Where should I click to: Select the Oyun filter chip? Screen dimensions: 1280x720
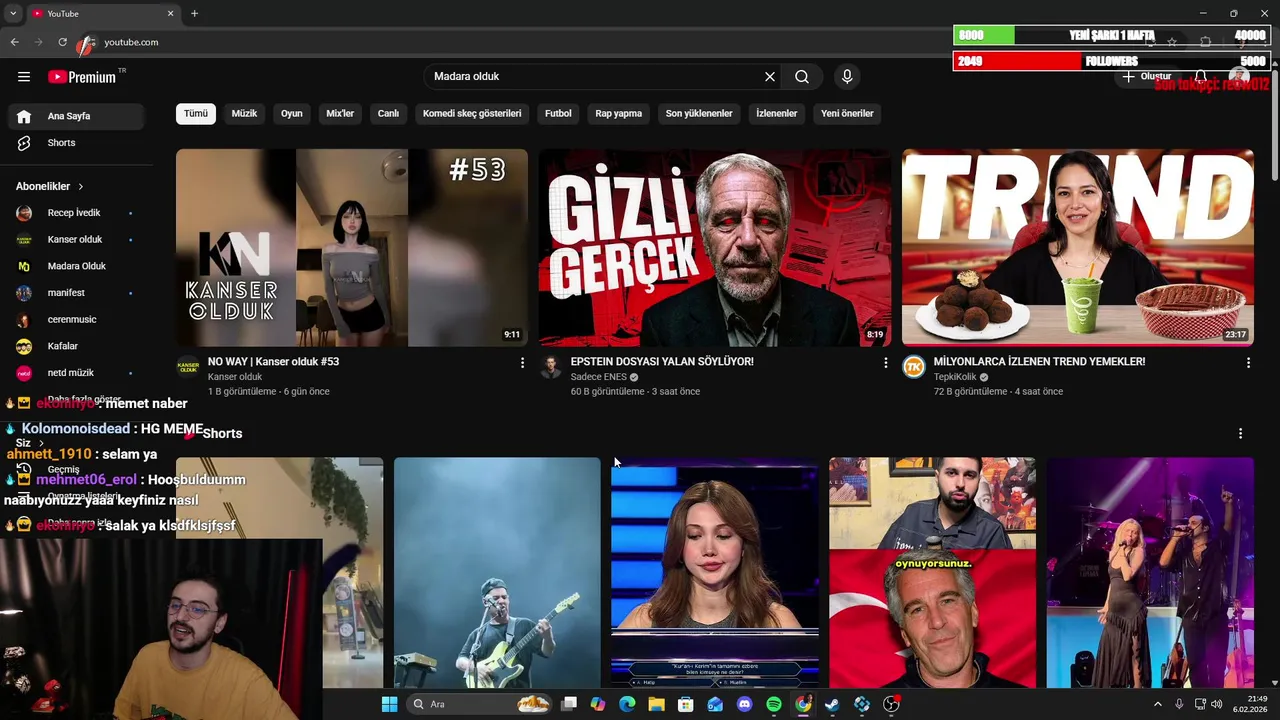[x=292, y=113]
